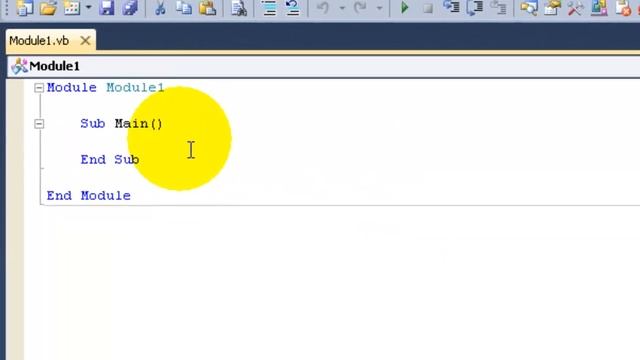The height and width of the screenshot is (360, 640).
Task: Click the Undo arrow icon
Action: pyautogui.click(x=323, y=7)
